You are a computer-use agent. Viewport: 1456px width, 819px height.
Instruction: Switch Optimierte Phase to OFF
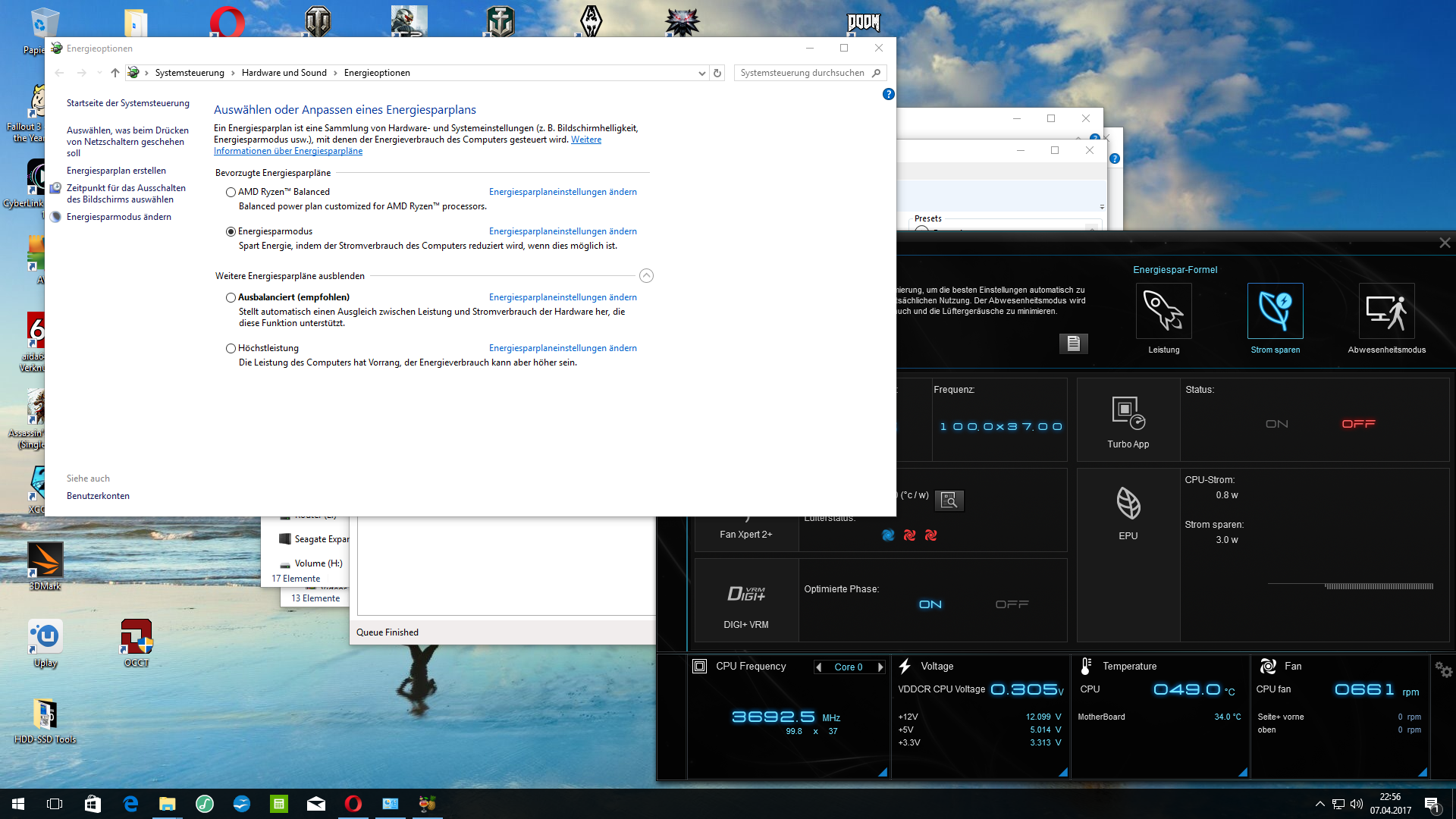click(x=1012, y=604)
